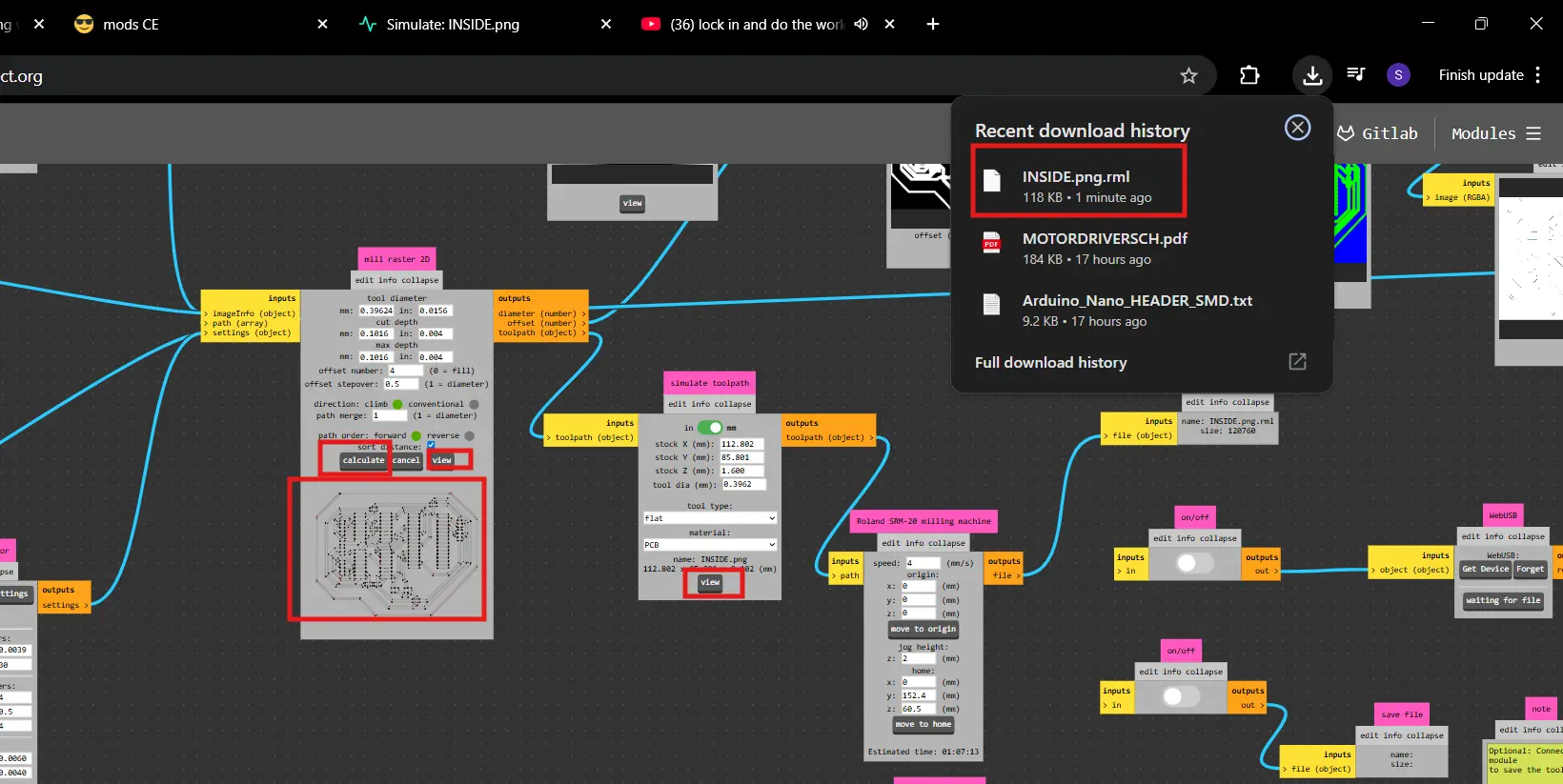This screenshot has width=1563, height=784.
Task: Click view button in simulate toolpath module
Action: click(710, 582)
